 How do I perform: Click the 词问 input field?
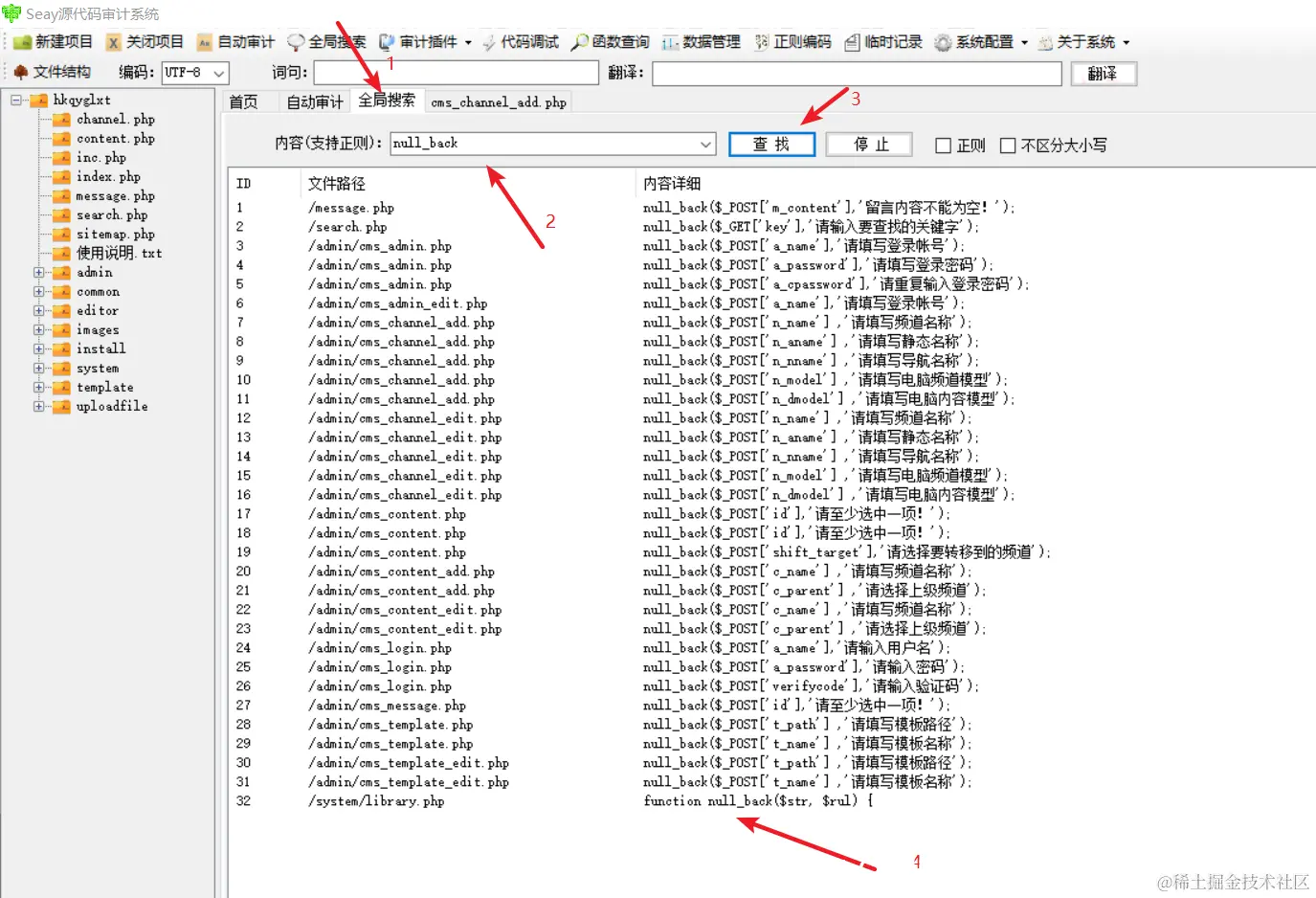[455, 73]
